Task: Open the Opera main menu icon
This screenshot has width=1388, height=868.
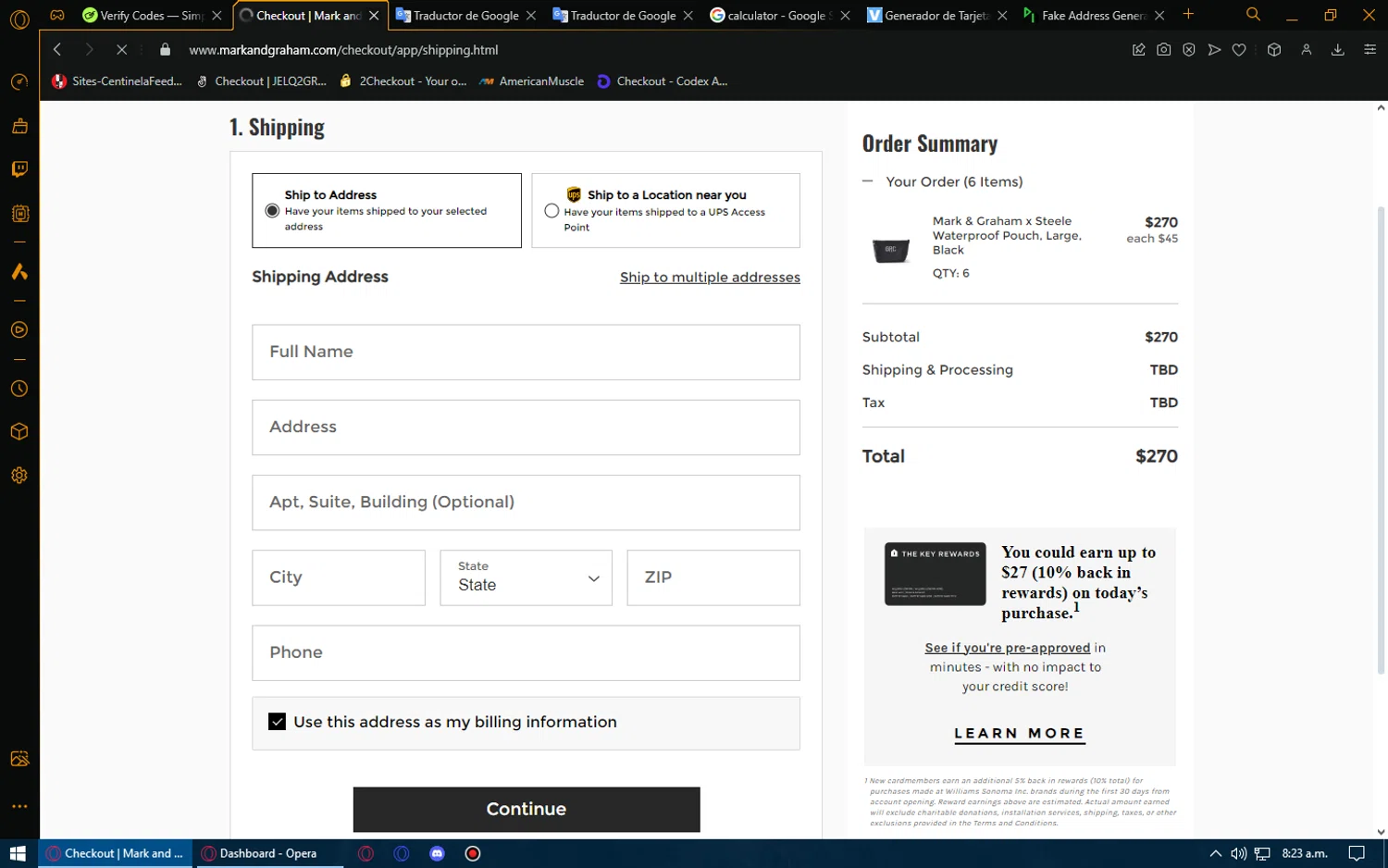Action: [x=19, y=19]
